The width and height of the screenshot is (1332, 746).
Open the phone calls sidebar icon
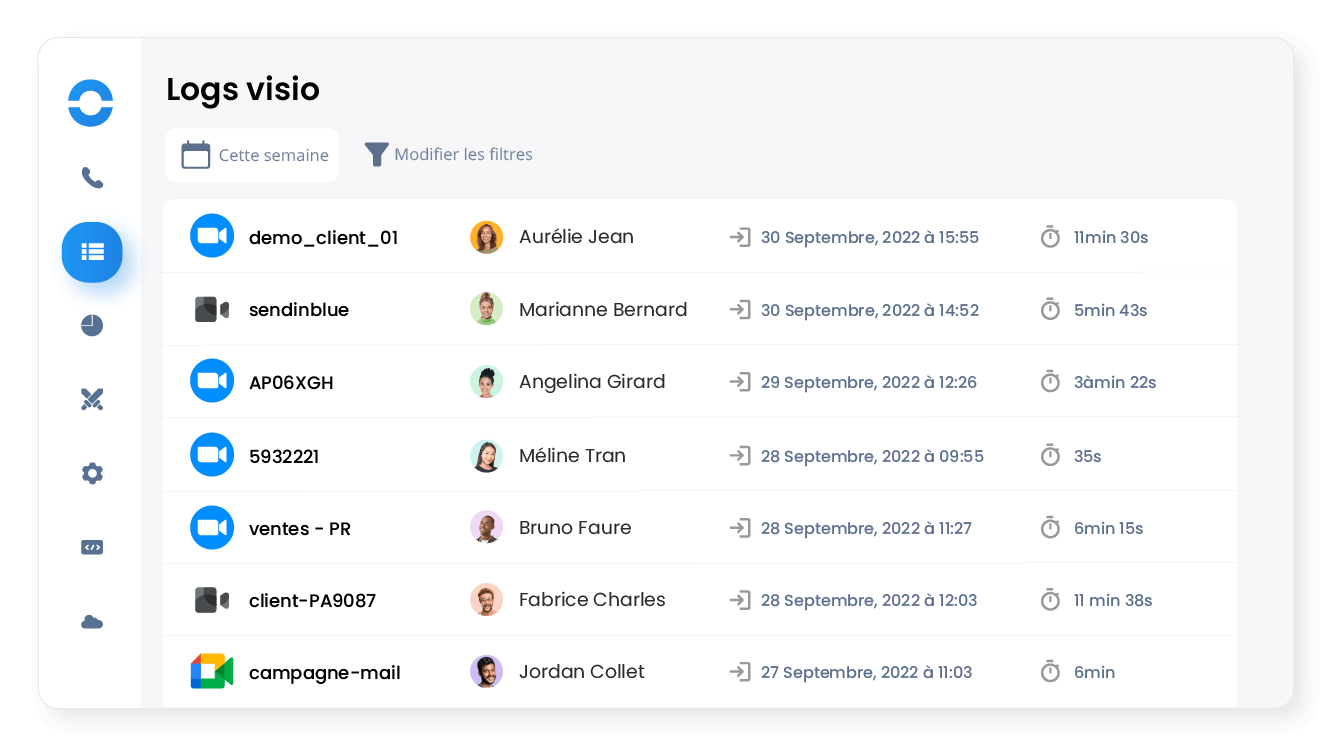[92, 178]
